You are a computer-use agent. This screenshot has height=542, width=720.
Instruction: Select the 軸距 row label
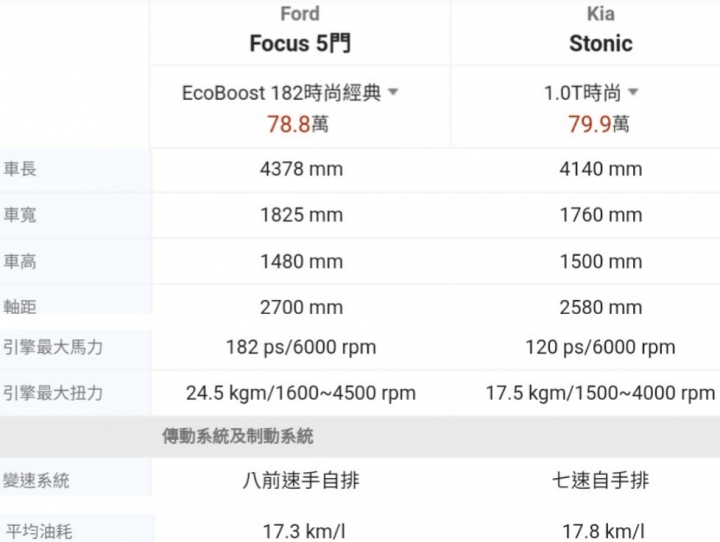pyautogui.click(x=20, y=307)
